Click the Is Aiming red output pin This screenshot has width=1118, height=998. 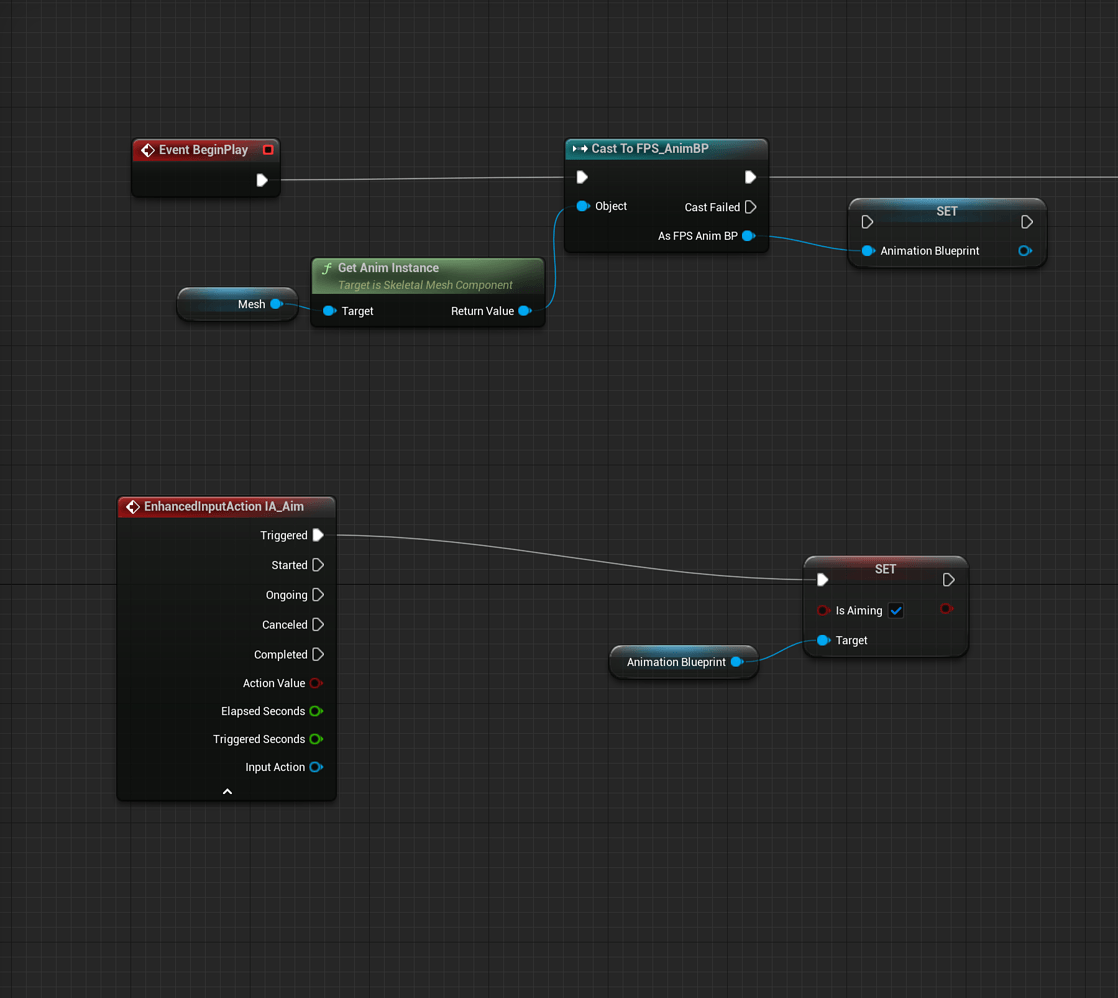pyautogui.click(x=946, y=609)
